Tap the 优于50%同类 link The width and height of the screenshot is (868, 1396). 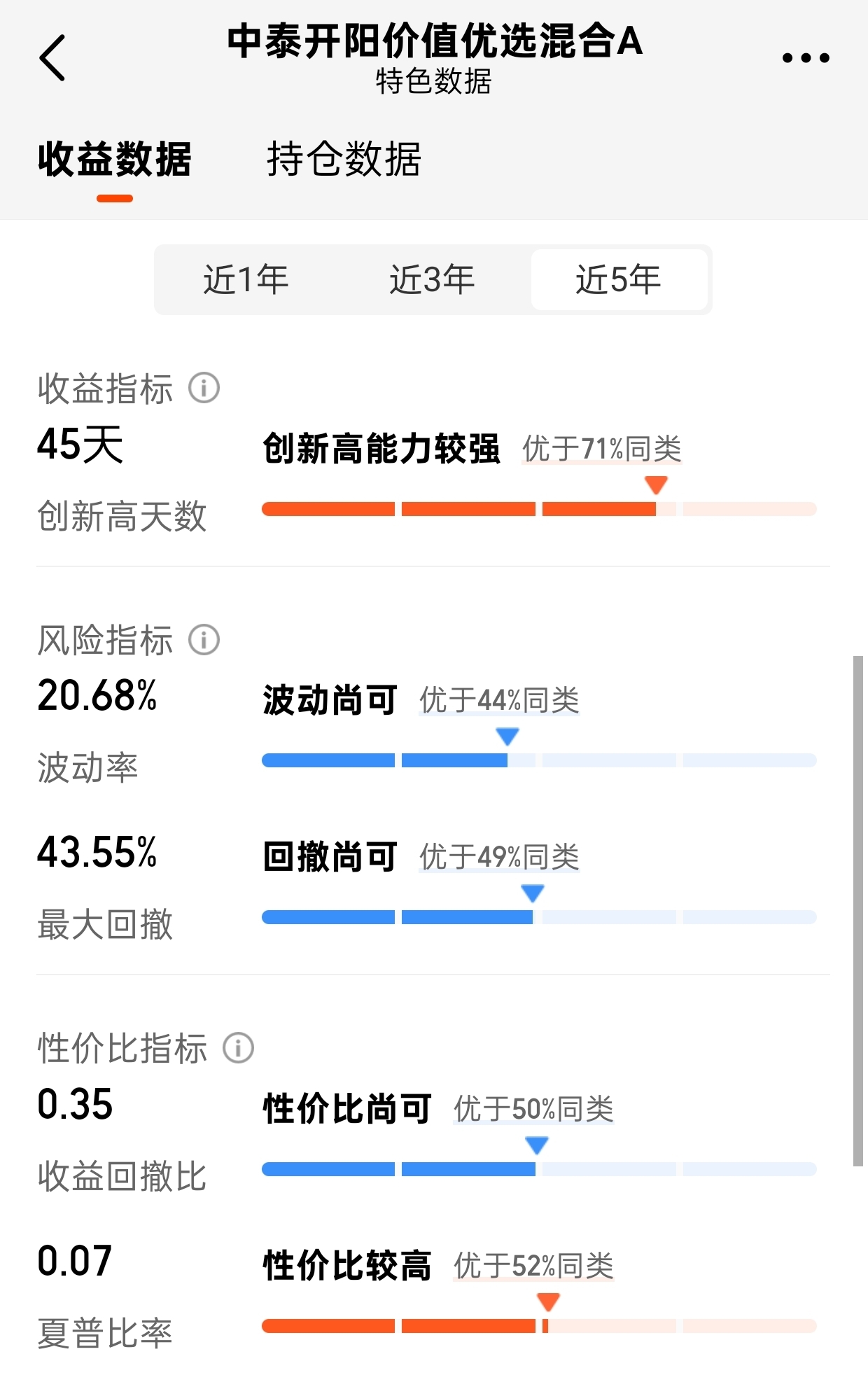click(533, 1109)
